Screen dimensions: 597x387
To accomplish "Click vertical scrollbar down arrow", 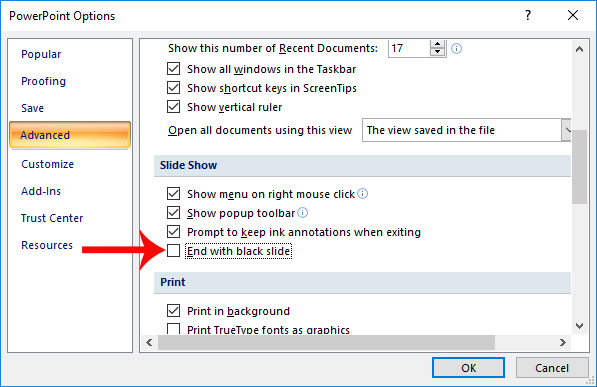I will coord(579,326).
